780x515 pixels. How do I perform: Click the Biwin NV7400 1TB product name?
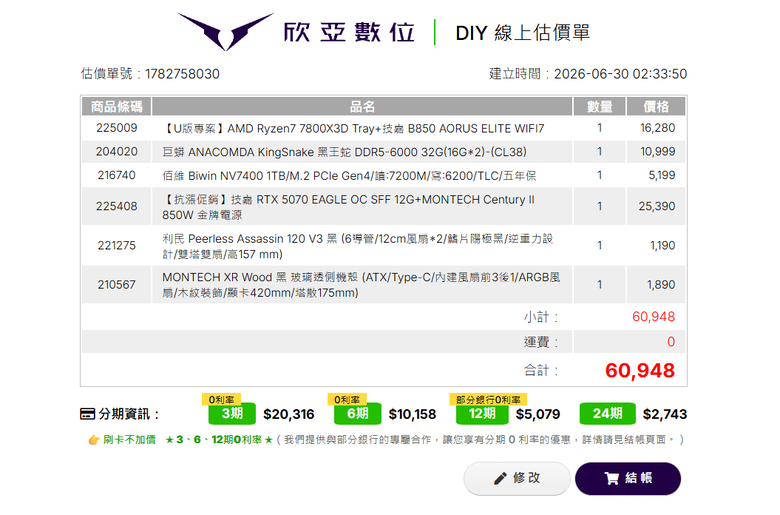point(349,176)
